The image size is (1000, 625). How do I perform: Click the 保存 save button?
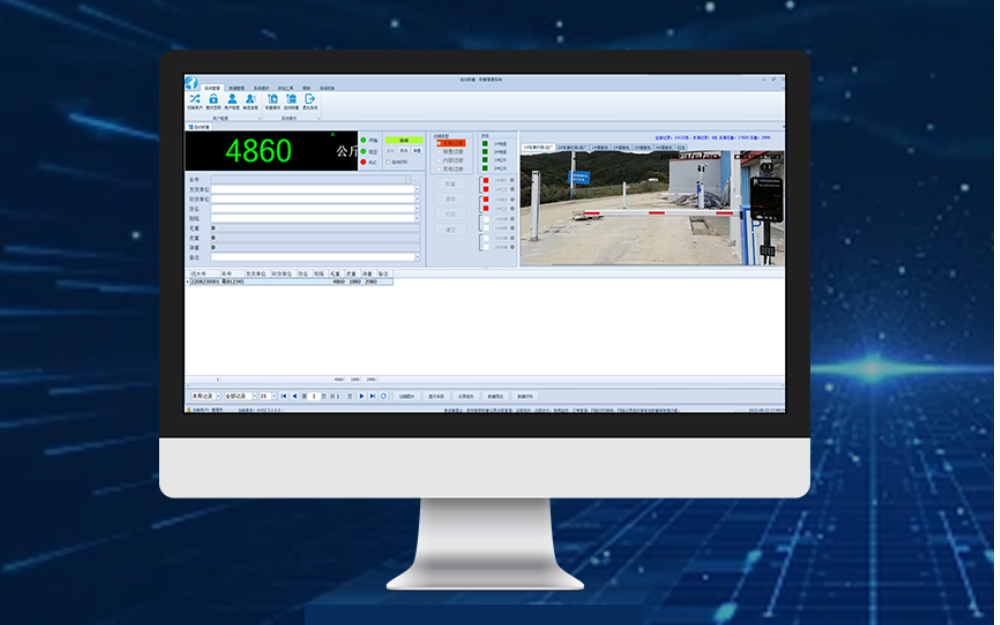(x=450, y=199)
